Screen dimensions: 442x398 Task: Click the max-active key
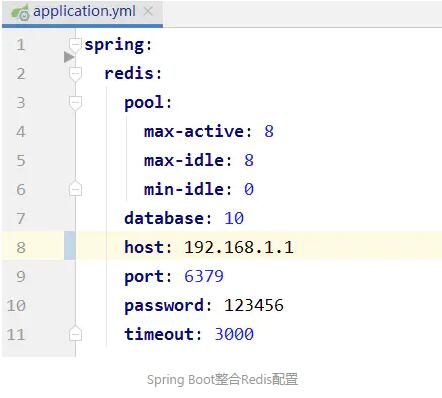[x=194, y=132]
